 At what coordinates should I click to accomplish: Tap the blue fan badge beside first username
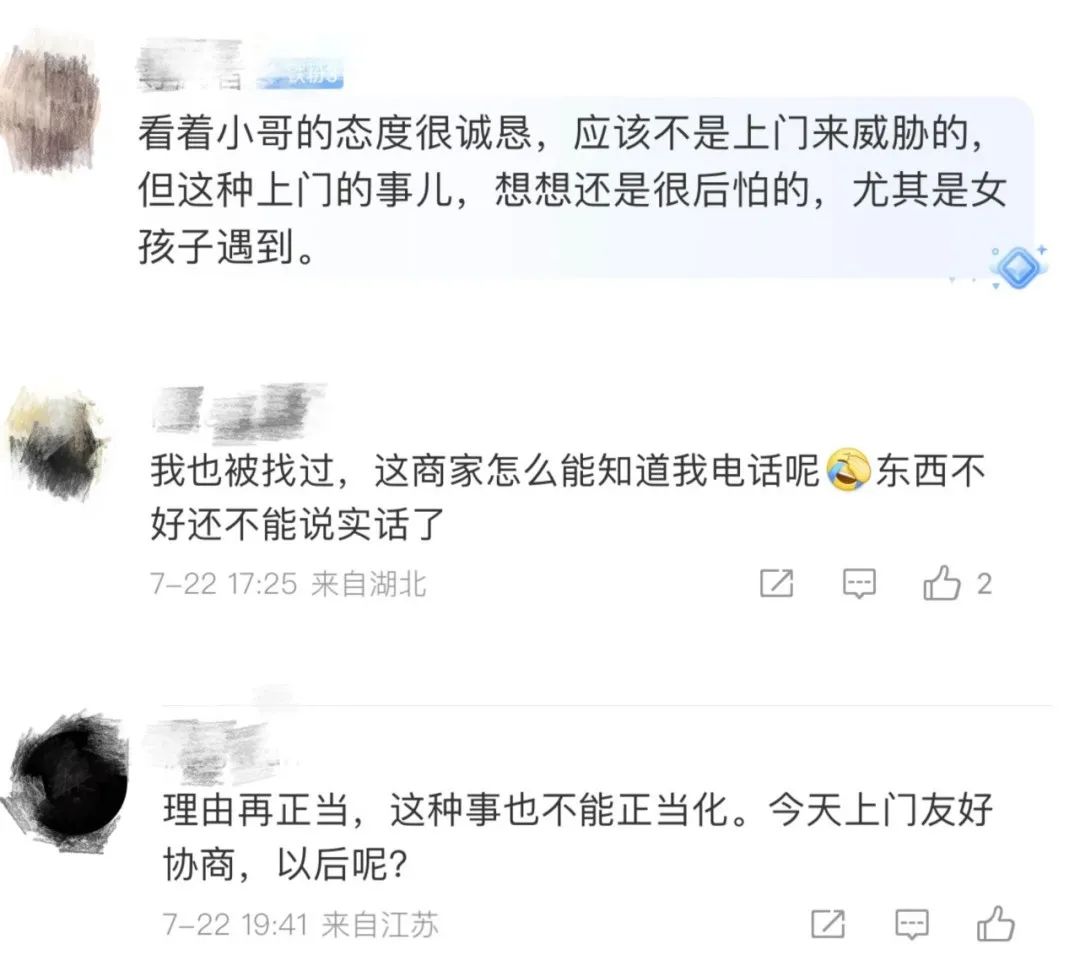[300, 74]
